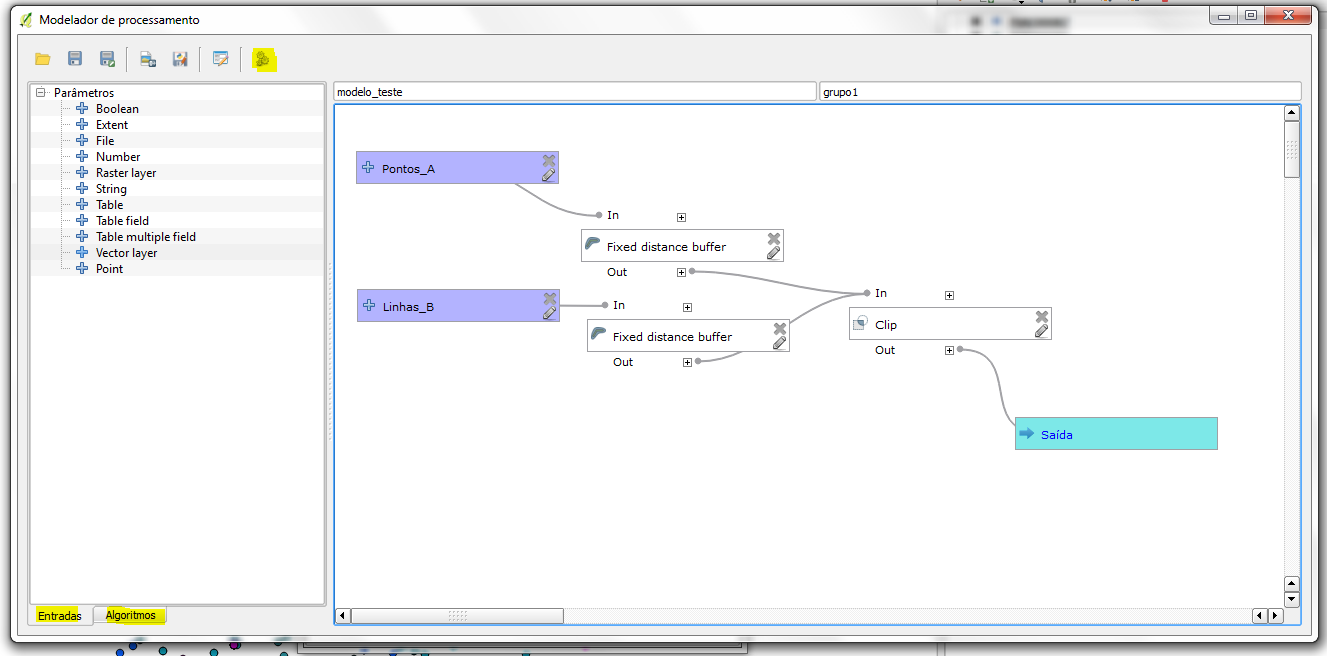Screen dimensions: 1327x656
Task: Expand the In parameters of the Clip node
Action: pos(949,295)
